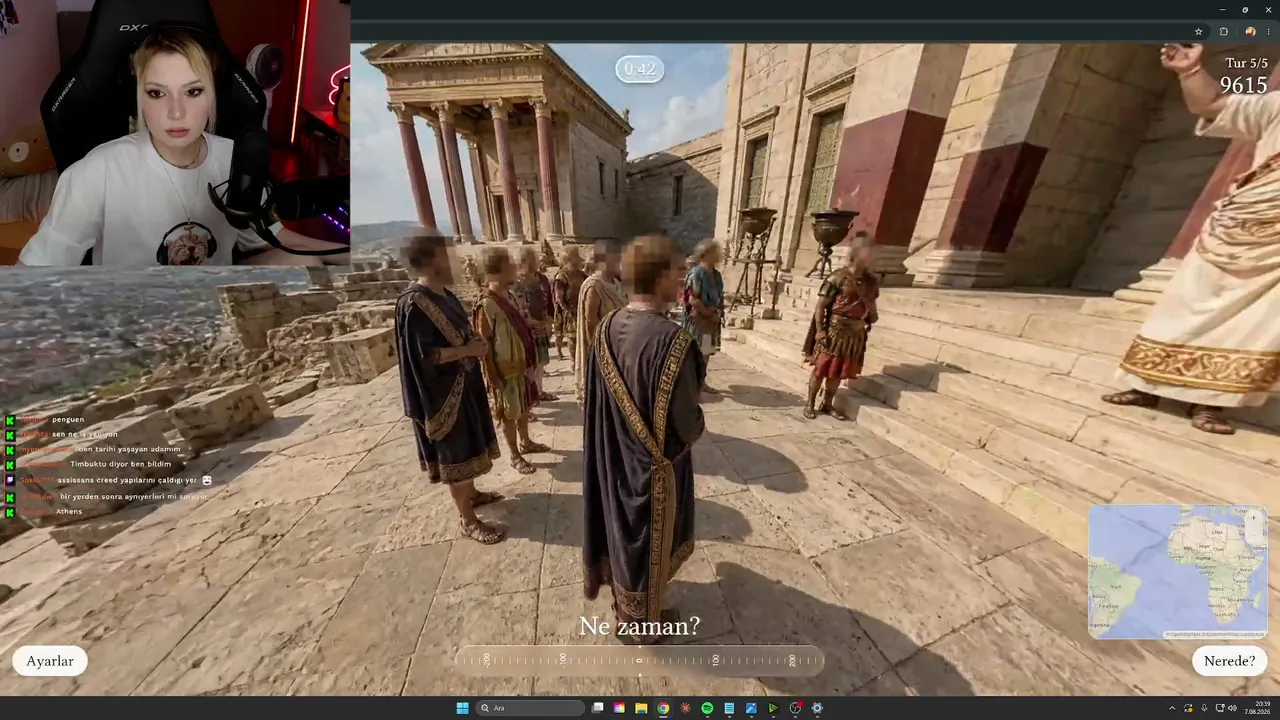Click the Tur 5/5 round indicator
The height and width of the screenshot is (720, 1280).
click(1246, 63)
